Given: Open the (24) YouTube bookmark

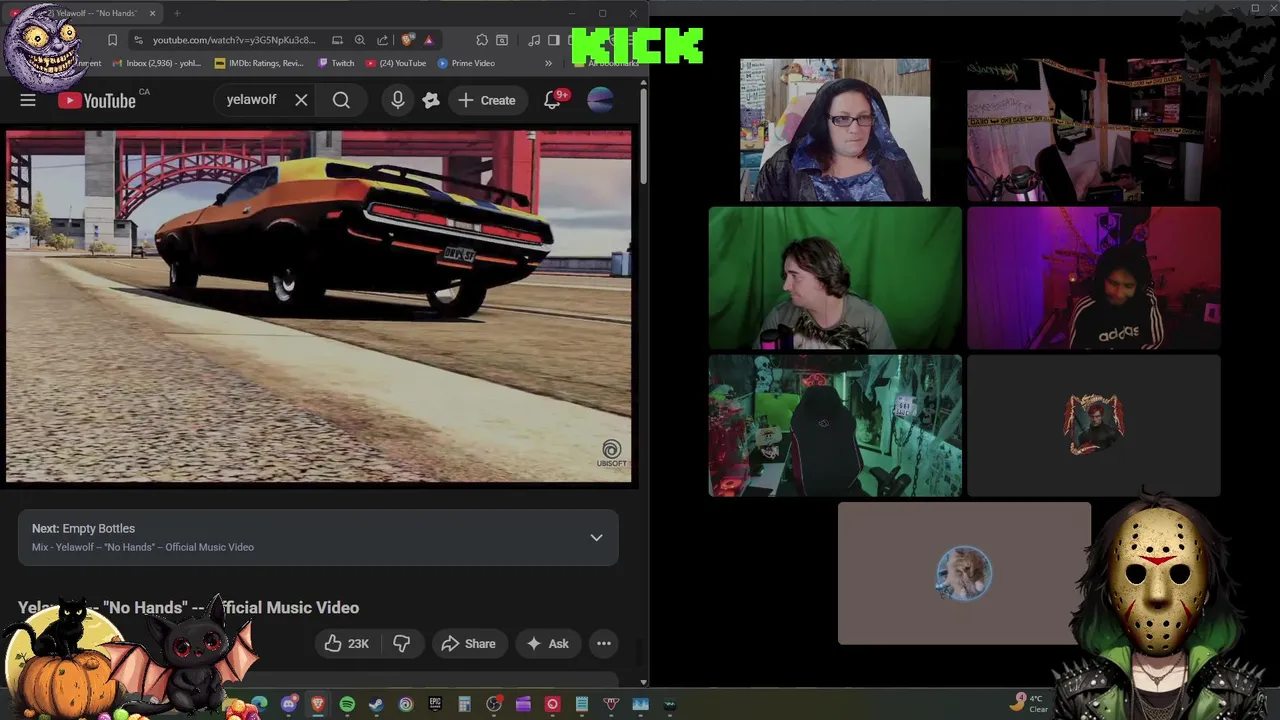Looking at the screenshot, I should 396,63.
